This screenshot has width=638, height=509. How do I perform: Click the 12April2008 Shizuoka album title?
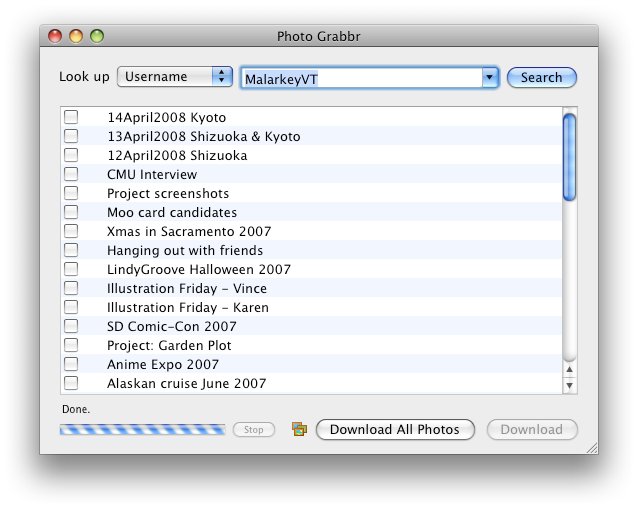point(177,155)
